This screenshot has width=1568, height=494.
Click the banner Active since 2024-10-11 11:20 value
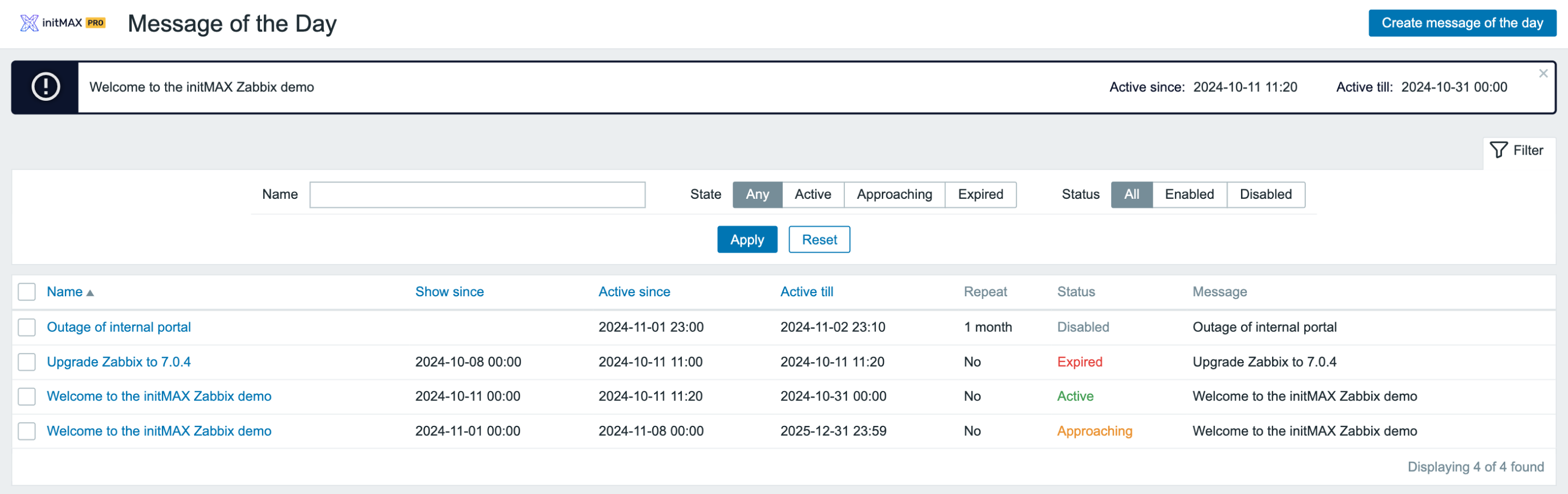1245,87
